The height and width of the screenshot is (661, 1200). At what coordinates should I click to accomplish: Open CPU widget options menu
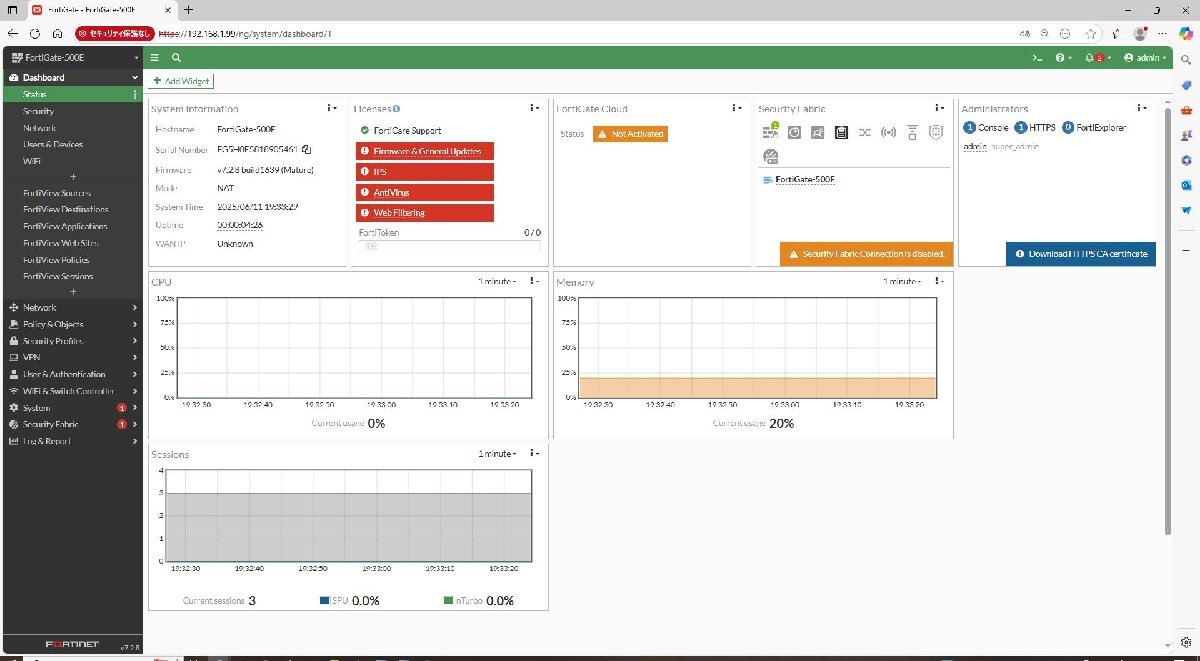click(534, 281)
